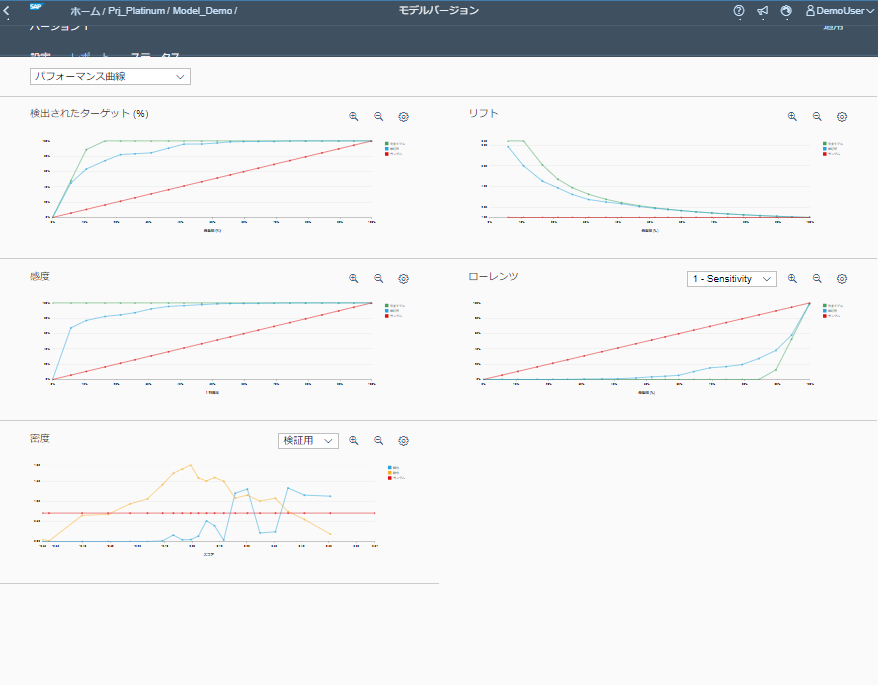878x685 pixels.
Task: Open settings gear of the リフト chart
Action: coord(842,117)
